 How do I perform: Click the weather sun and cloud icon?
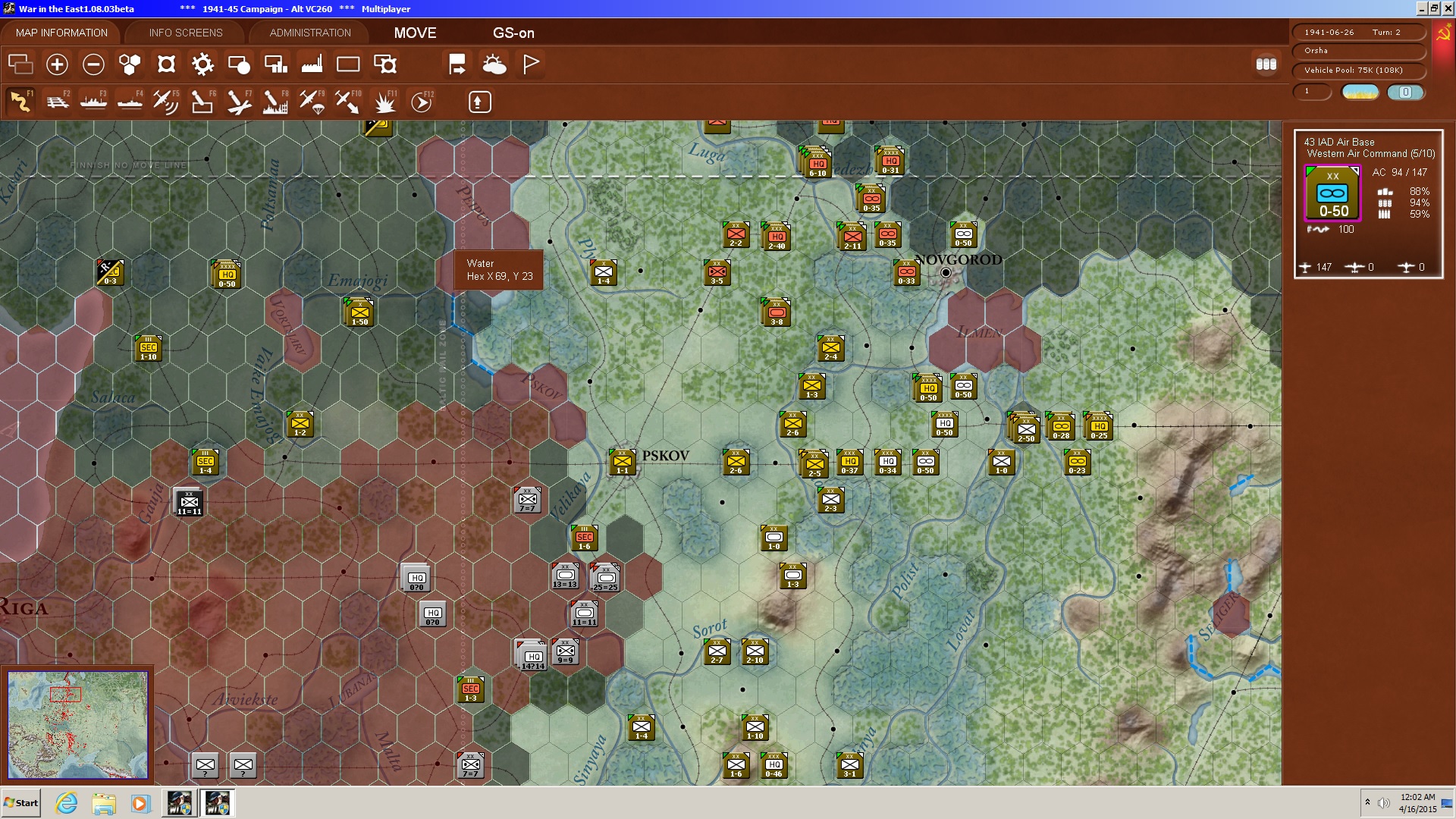pyautogui.click(x=494, y=64)
